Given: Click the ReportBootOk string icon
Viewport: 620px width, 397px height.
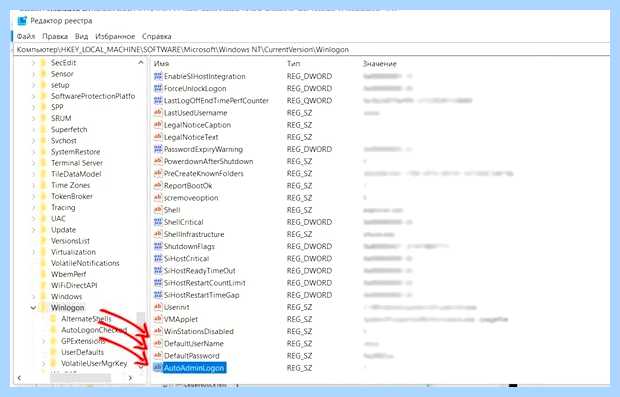Looking at the screenshot, I should click(158, 185).
